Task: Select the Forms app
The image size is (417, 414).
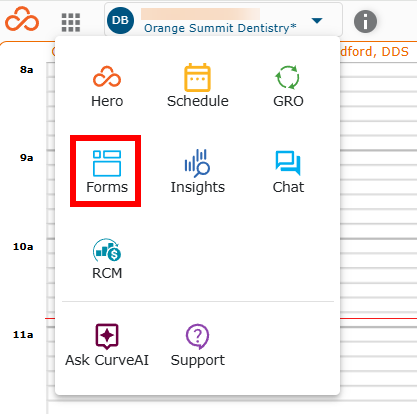Action: tap(107, 172)
